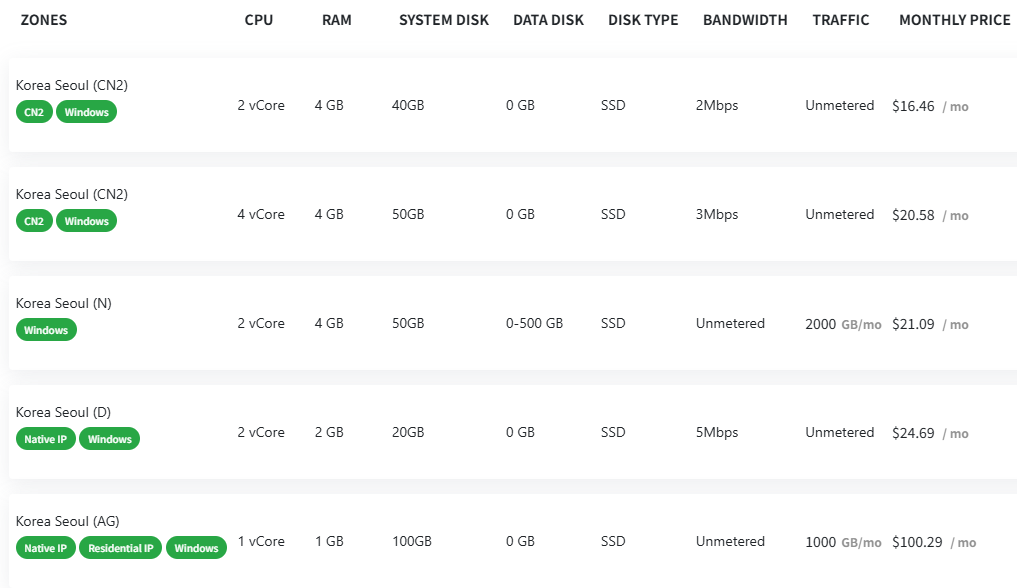Screen dimensions: 1017x588
Task: Click the CN2 badge in the $16.46 plan
Action: coord(34,112)
